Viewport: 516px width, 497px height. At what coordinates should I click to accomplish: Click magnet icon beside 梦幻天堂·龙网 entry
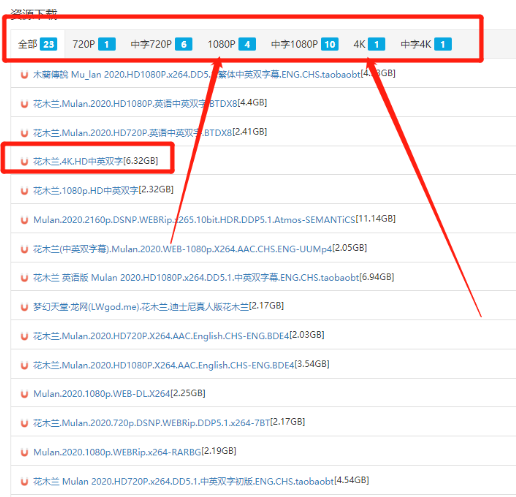pyautogui.click(x=24, y=307)
